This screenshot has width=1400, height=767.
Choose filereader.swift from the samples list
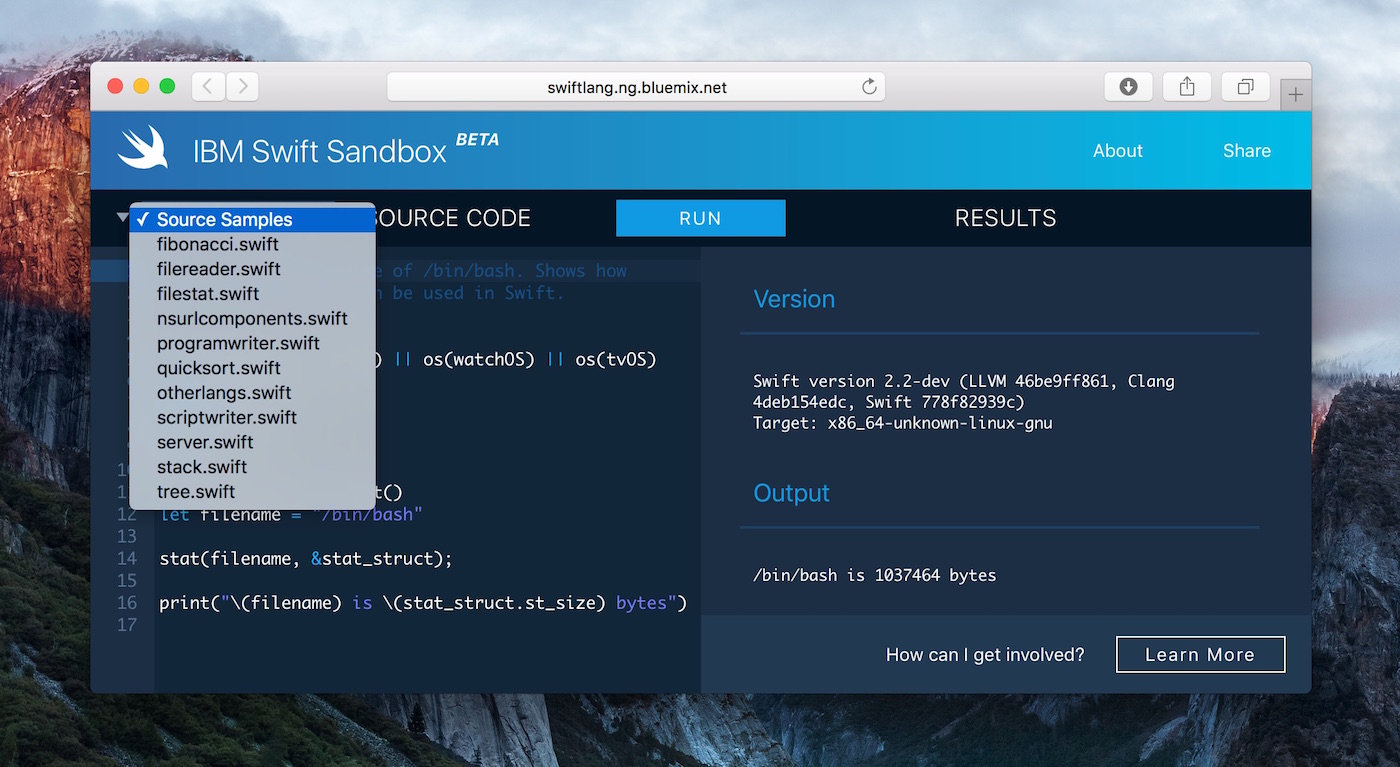252,269
